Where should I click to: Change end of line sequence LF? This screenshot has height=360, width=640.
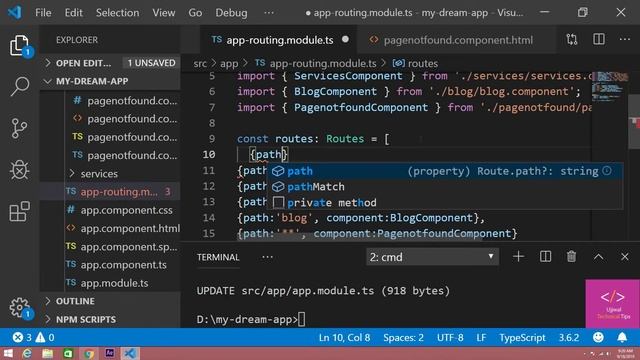click(x=481, y=338)
